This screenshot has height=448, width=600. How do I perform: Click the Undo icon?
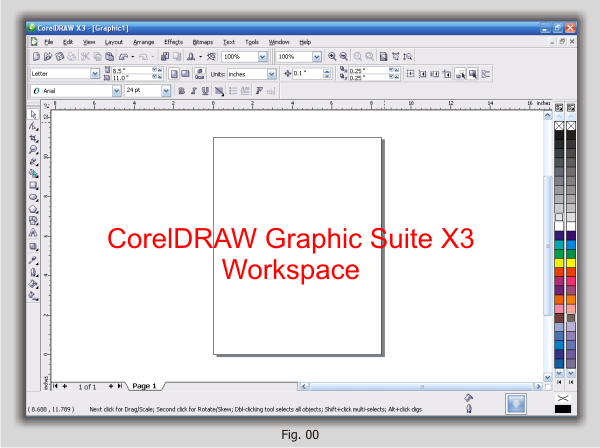tap(123, 57)
